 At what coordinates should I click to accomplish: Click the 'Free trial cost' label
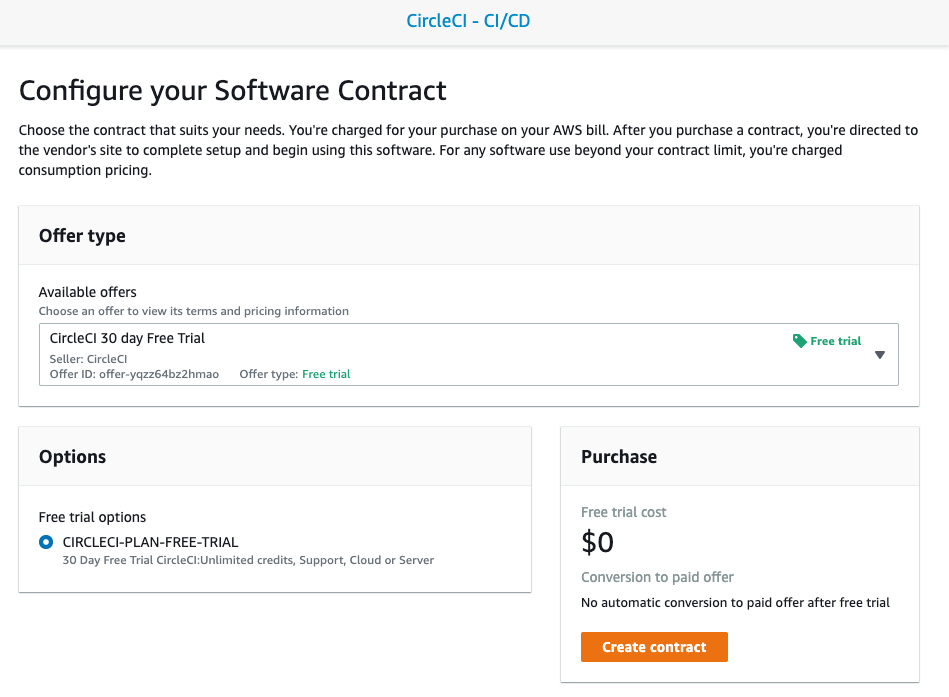623,512
